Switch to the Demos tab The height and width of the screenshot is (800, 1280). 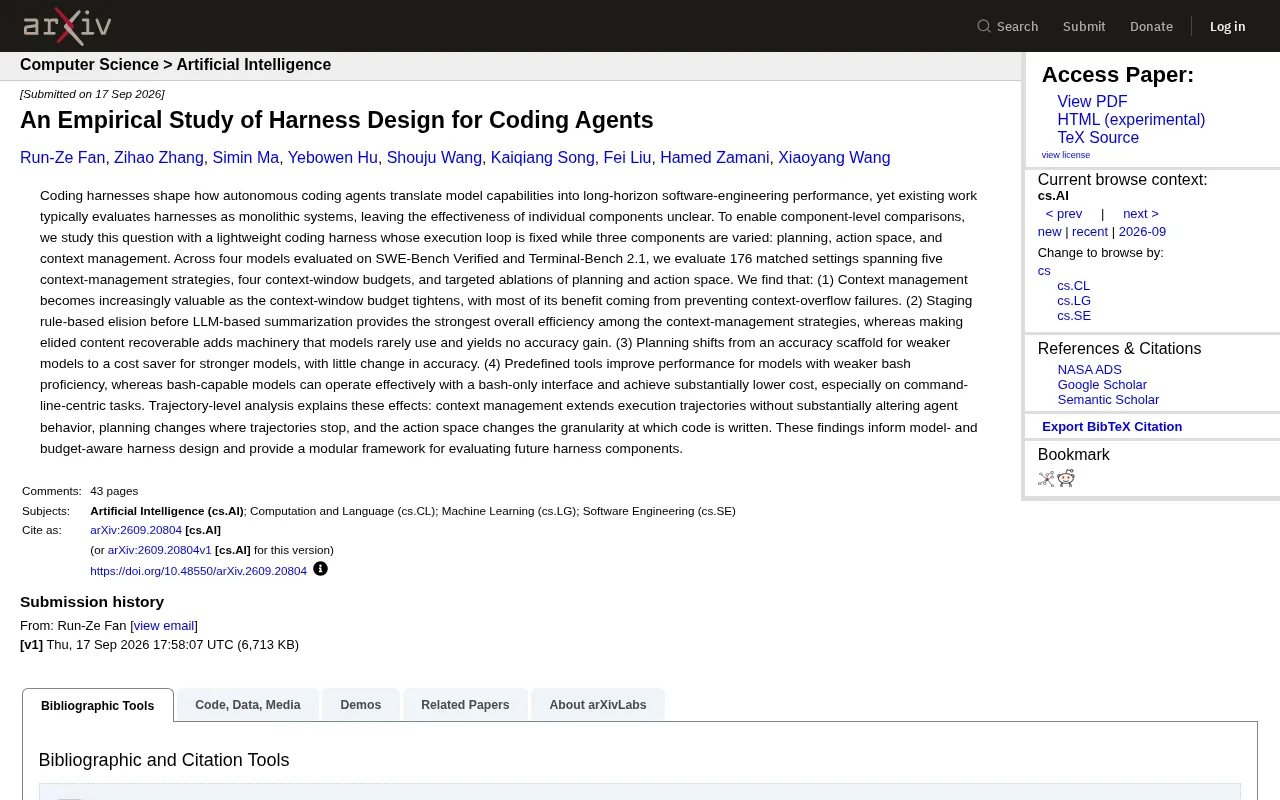pos(361,705)
